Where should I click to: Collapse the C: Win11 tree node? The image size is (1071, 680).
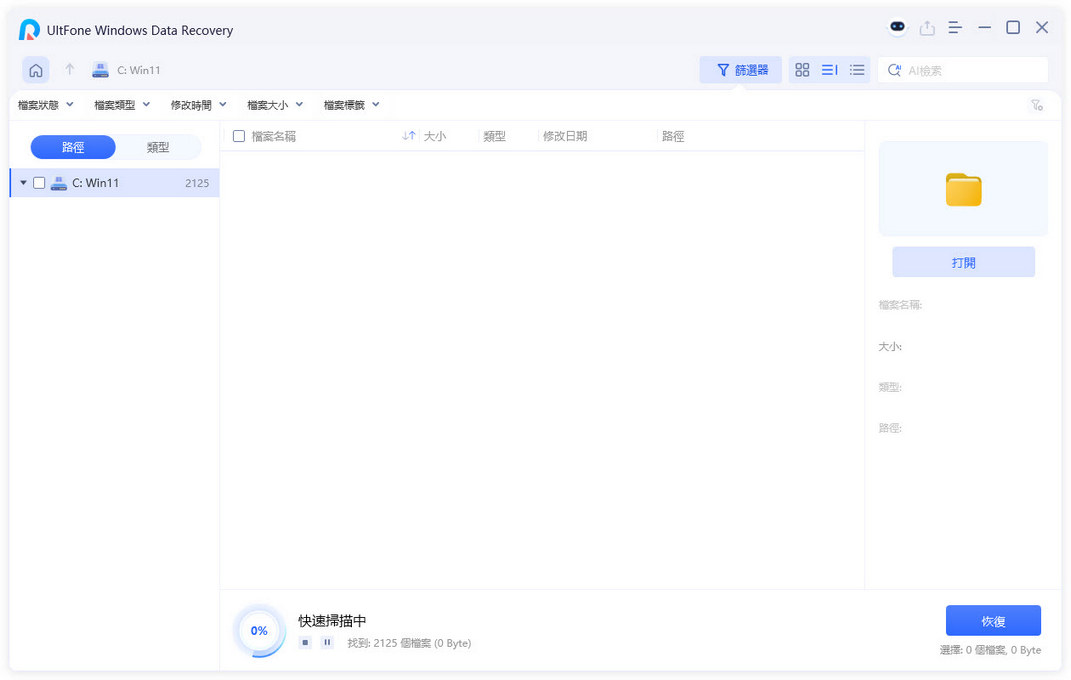[23, 183]
